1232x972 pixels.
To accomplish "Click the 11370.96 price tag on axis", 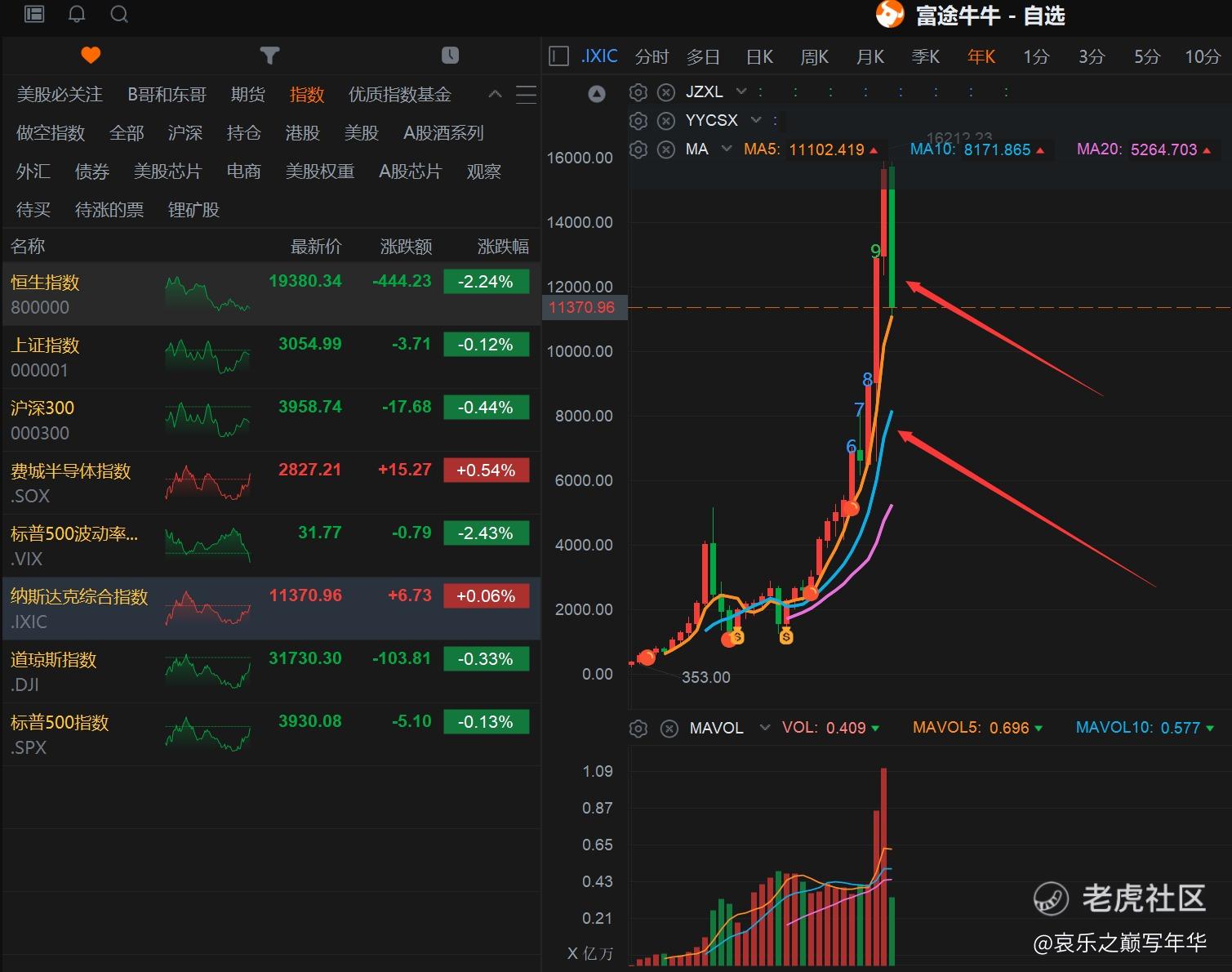I will tap(585, 308).
